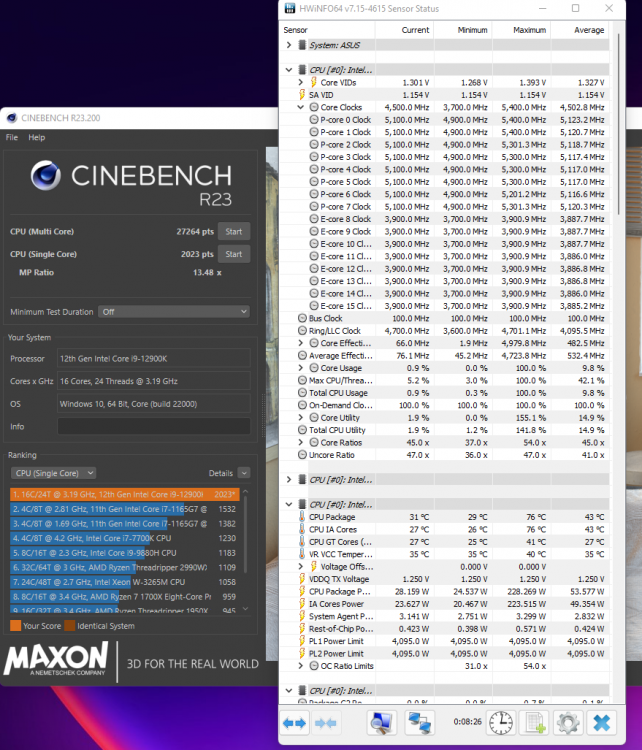Expand the Core Utility row
This screenshot has height=750, width=642.
coord(300,418)
